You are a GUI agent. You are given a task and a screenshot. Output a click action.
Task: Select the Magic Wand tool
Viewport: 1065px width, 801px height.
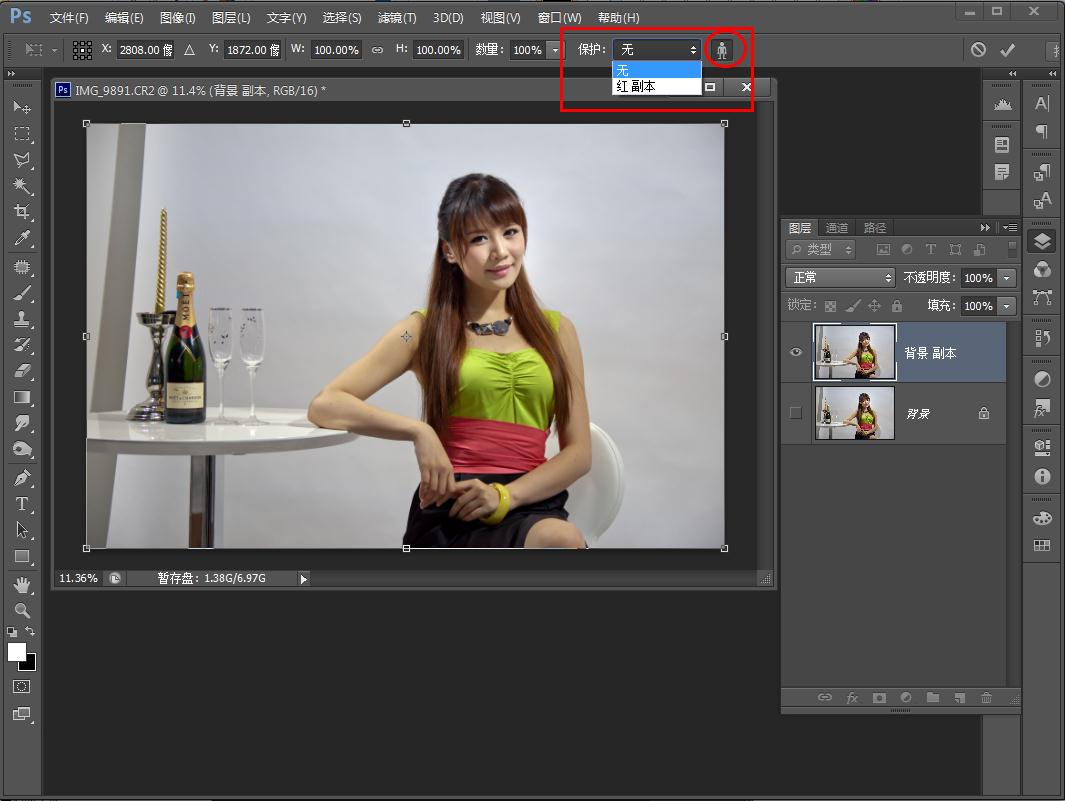click(x=21, y=186)
